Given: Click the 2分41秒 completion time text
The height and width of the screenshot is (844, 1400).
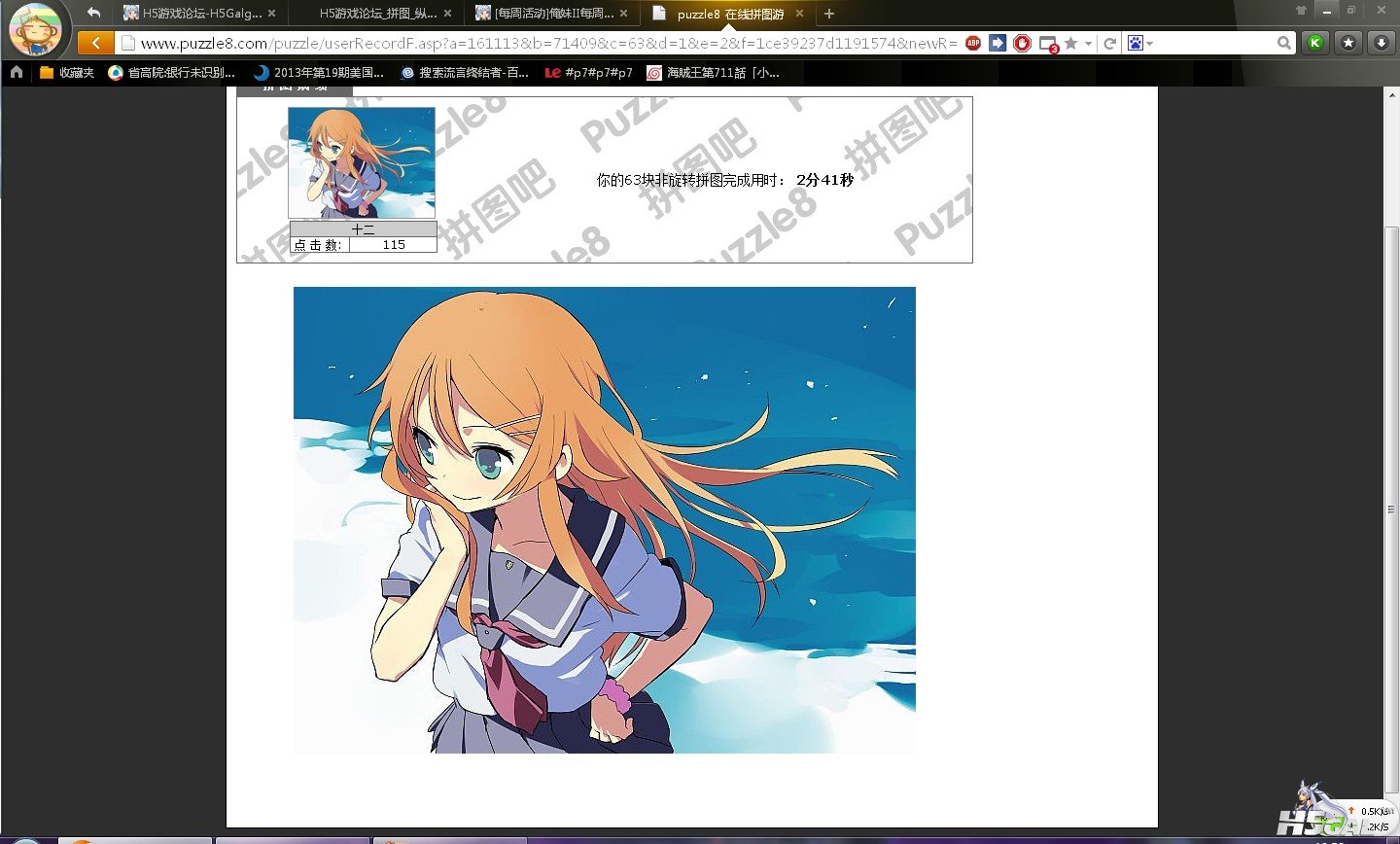Looking at the screenshot, I should tap(824, 180).
